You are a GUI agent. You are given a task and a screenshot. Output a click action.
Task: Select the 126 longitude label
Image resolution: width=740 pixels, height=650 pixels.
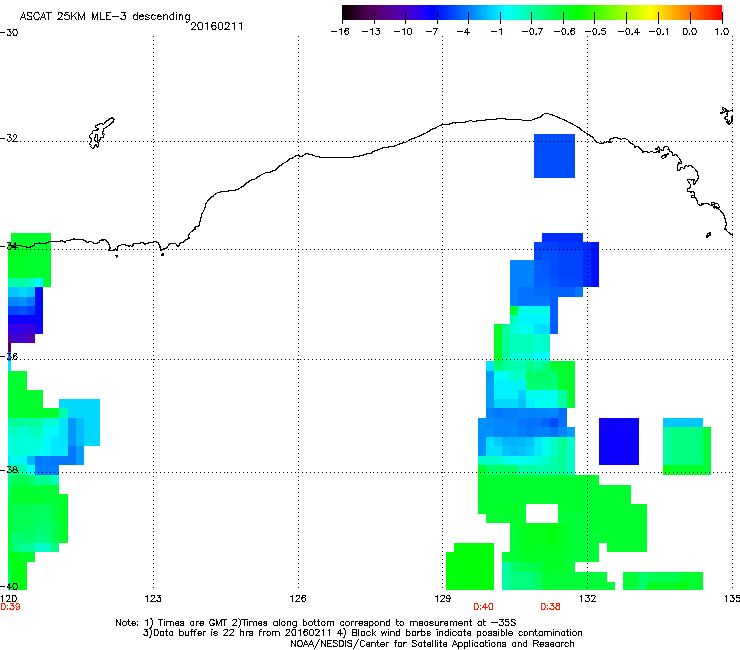point(298,599)
